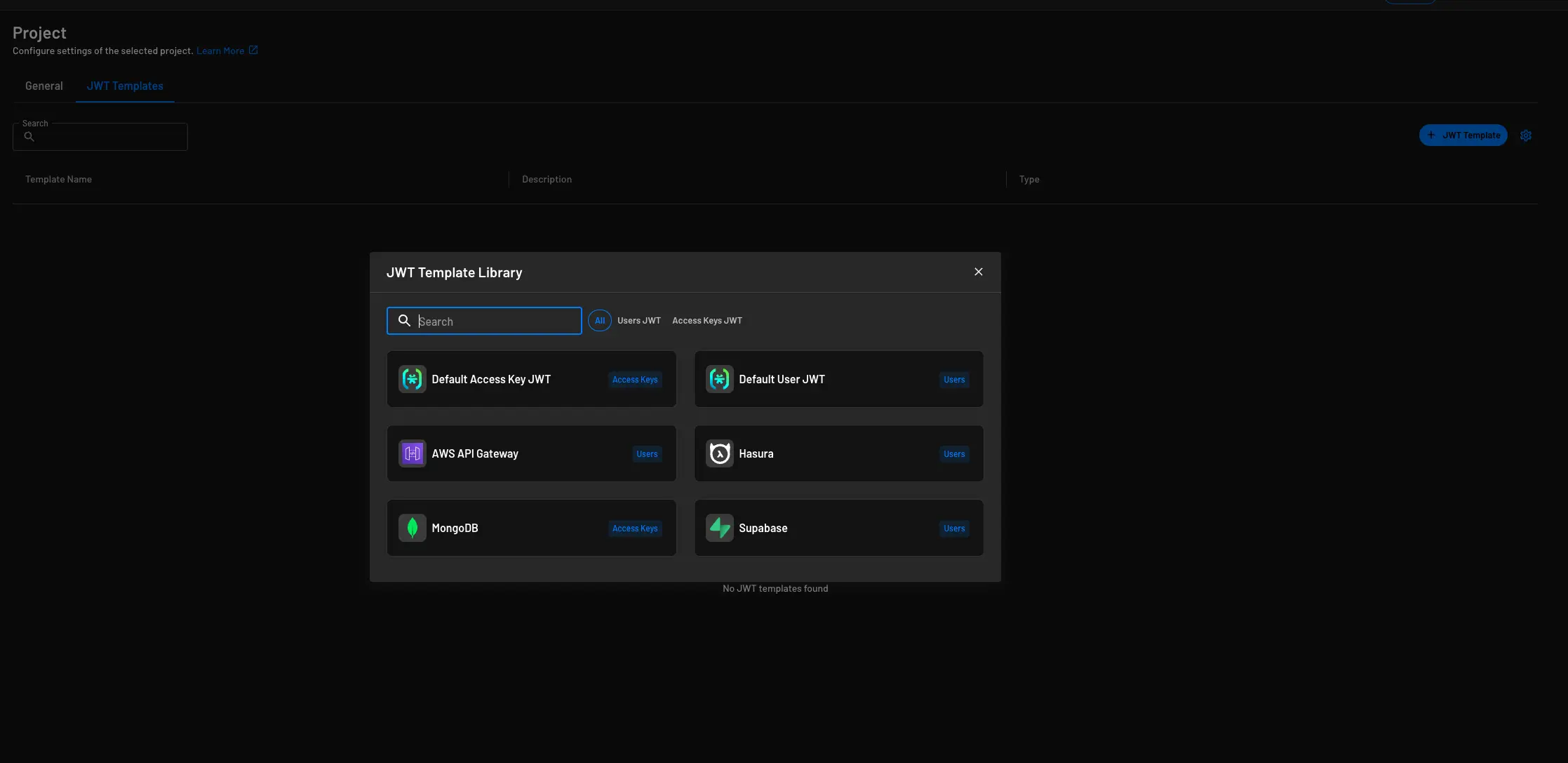Viewport: 1568px width, 763px height.
Task: Click the page Search field above table
Action: point(100,137)
